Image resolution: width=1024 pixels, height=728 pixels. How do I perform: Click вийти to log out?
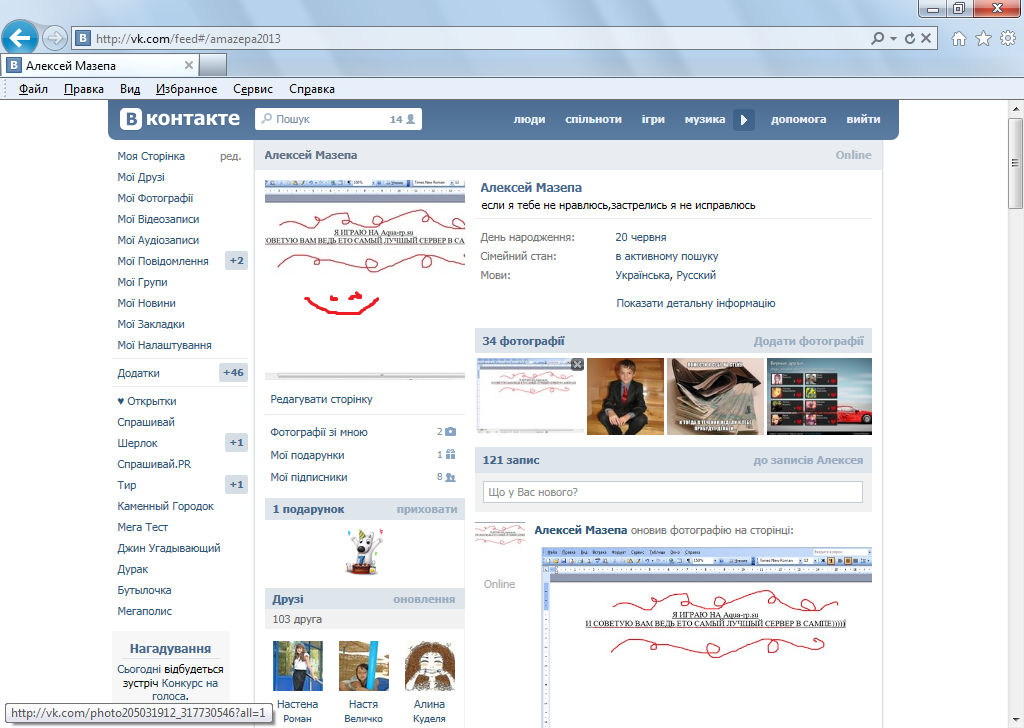tap(863, 119)
